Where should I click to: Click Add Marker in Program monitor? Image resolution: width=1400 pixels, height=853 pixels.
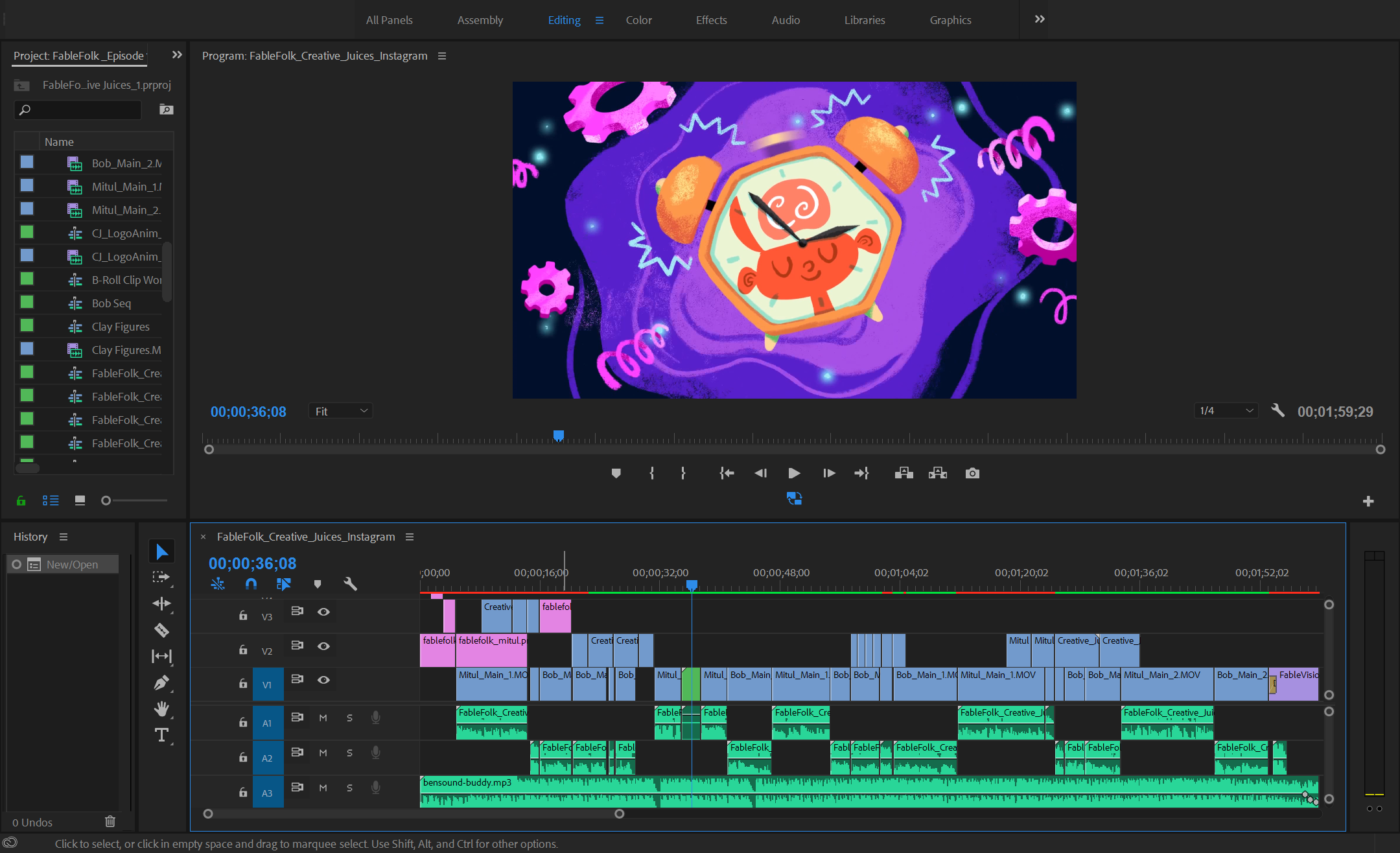click(x=616, y=473)
